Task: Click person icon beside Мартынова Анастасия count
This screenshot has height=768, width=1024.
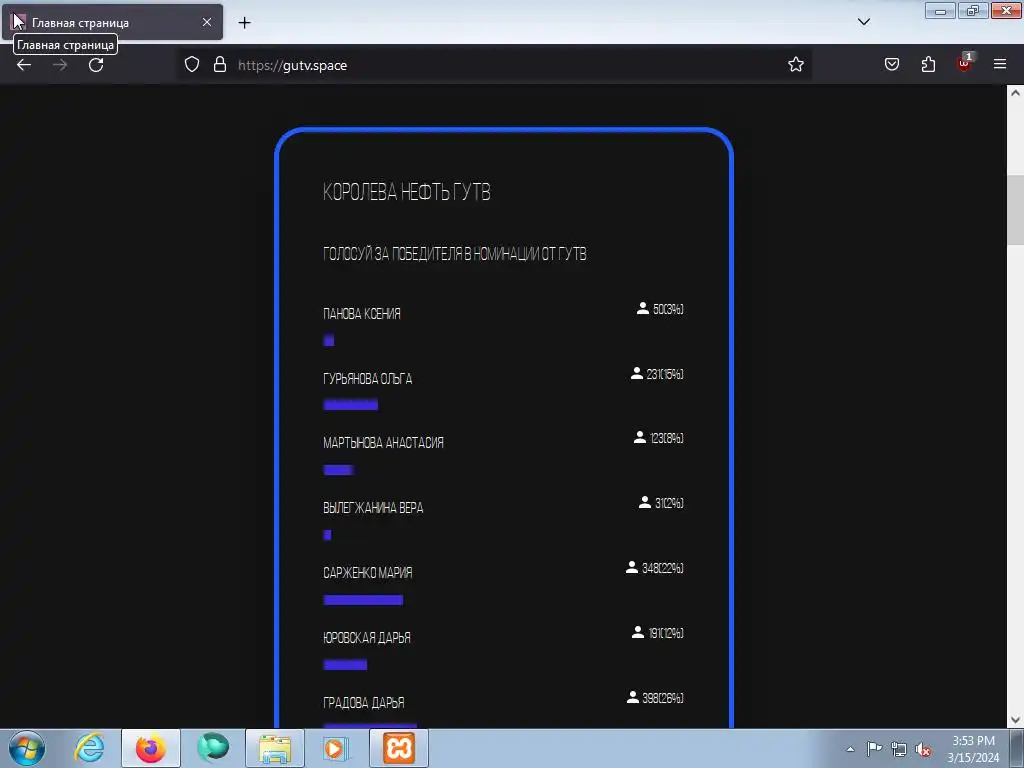Action: coord(639,438)
